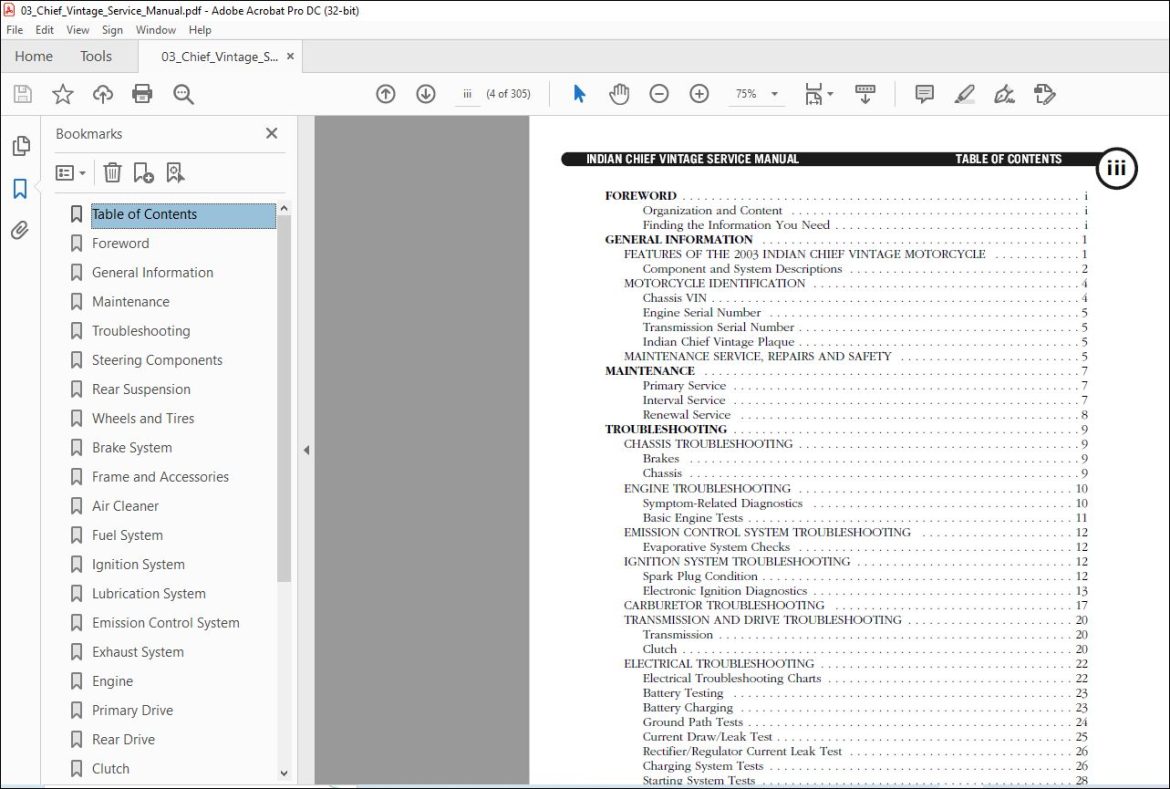Print the document with the printer icon
1170x789 pixels.
coord(142,94)
